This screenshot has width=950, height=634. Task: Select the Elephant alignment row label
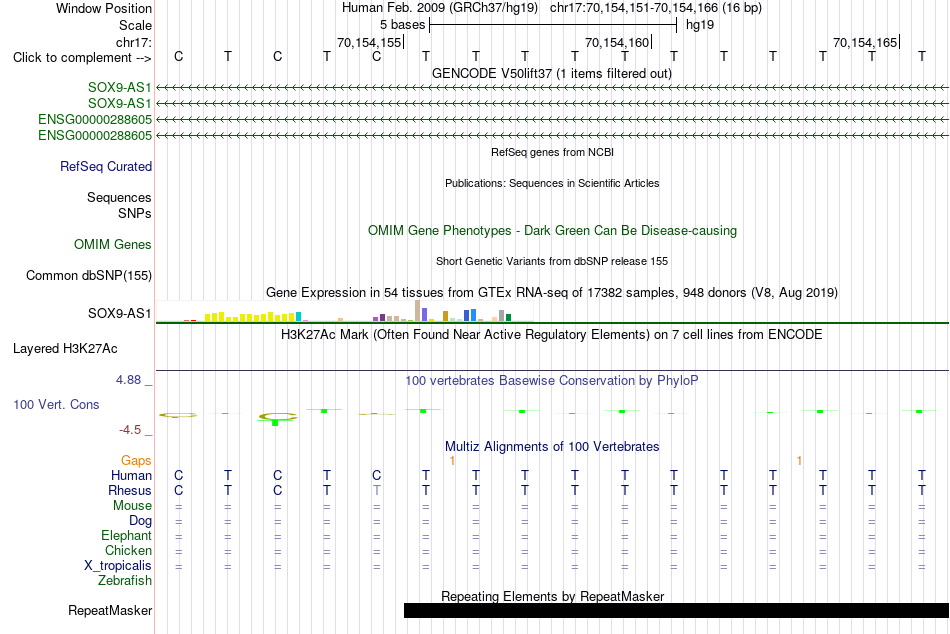(x=127, y=535)
